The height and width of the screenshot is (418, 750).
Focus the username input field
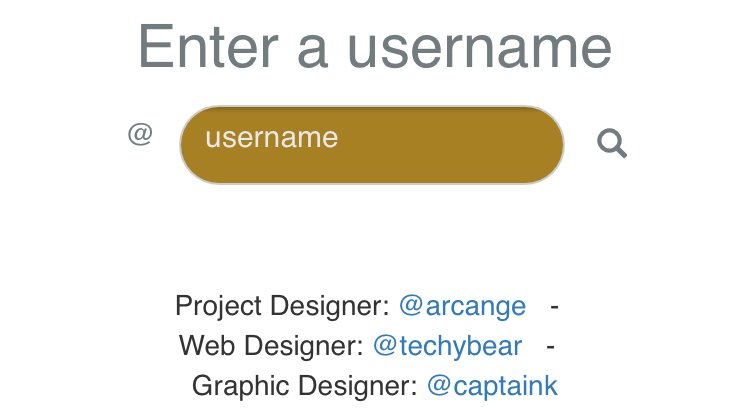coord(372,145)
